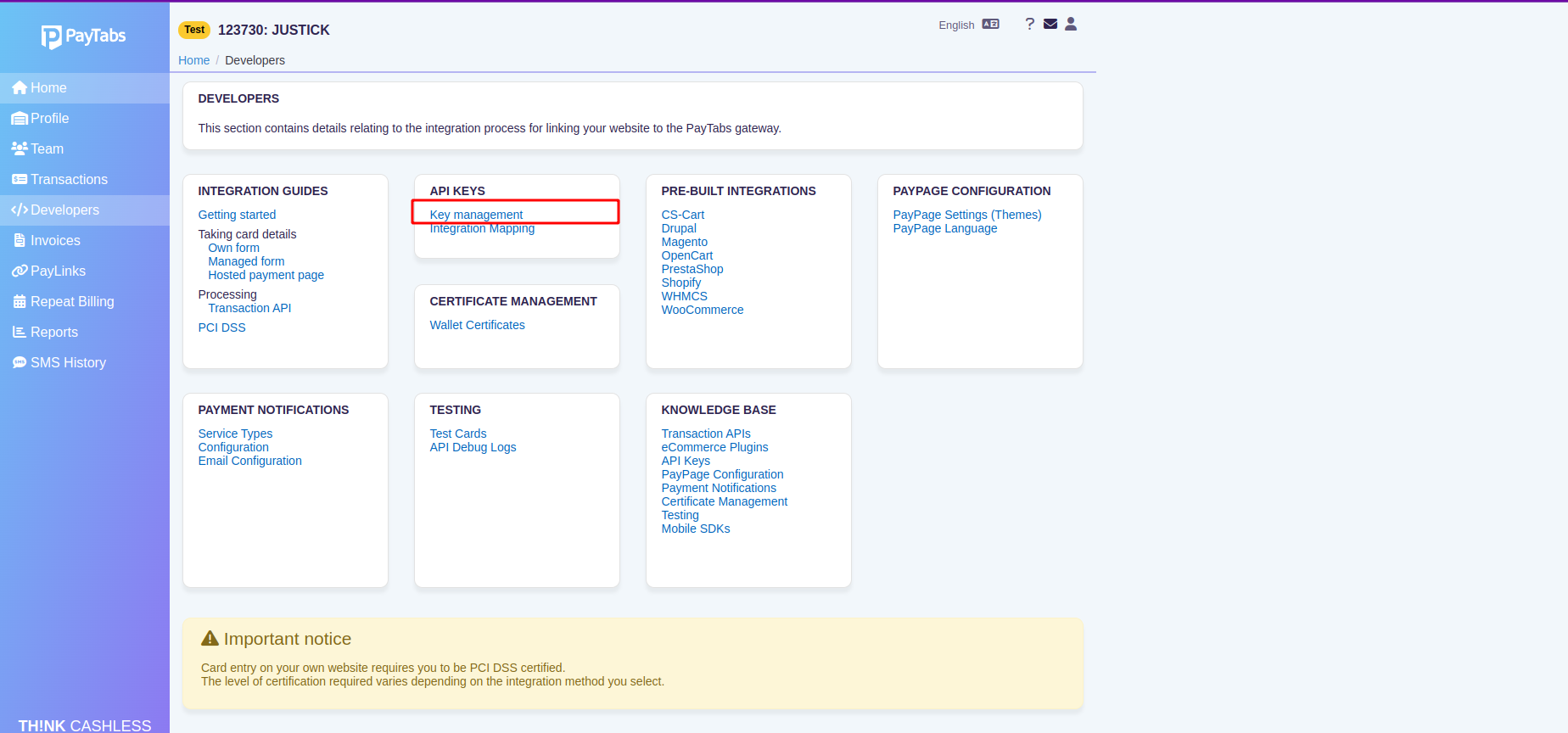This screenshot has height=733, width=1568.
Task: Open eCommerce Plugins in Knowledge Base
Action: (715, 447)
